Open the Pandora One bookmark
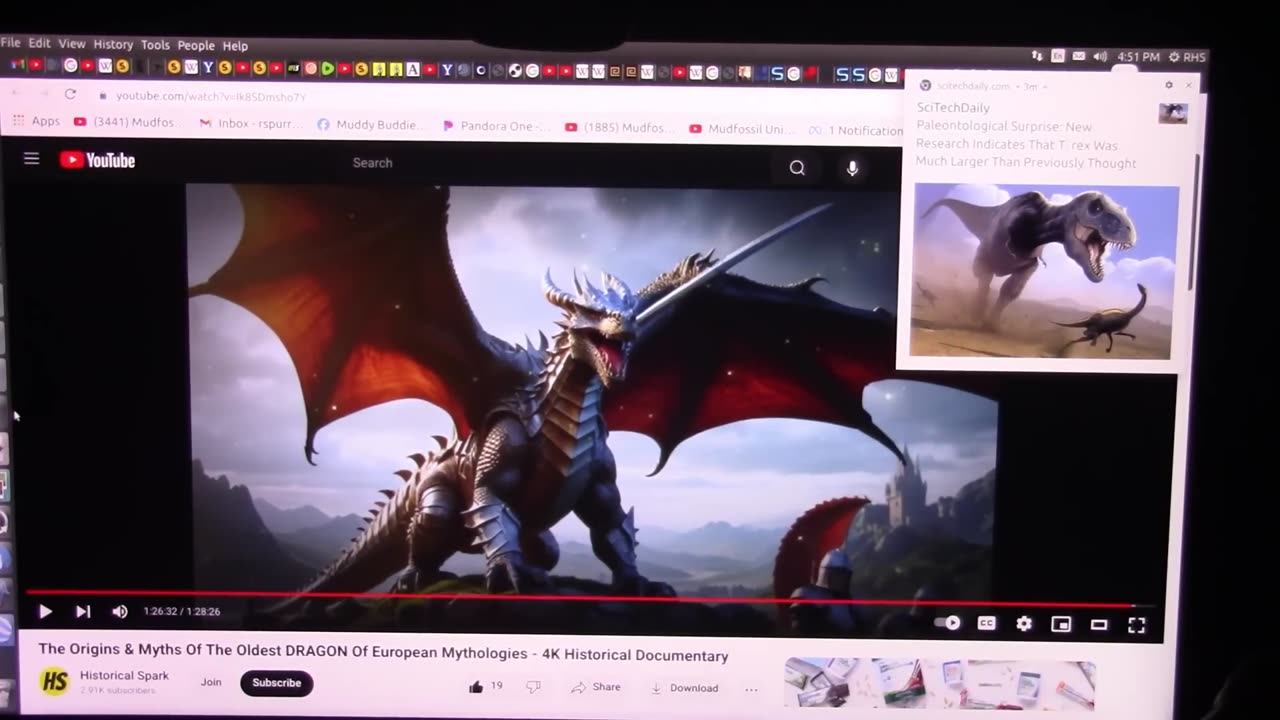Image resolution: width=1280 pixels, height=720 pixels. click(496, 127)
